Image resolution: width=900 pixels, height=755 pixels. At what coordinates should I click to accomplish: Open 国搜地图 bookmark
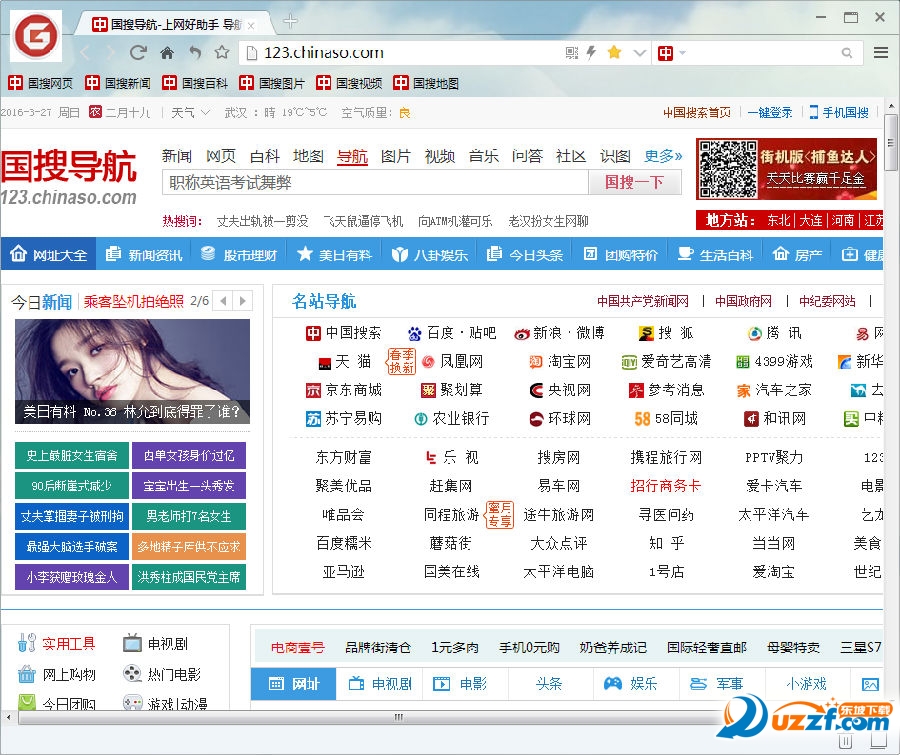click(x=426, y=83)
